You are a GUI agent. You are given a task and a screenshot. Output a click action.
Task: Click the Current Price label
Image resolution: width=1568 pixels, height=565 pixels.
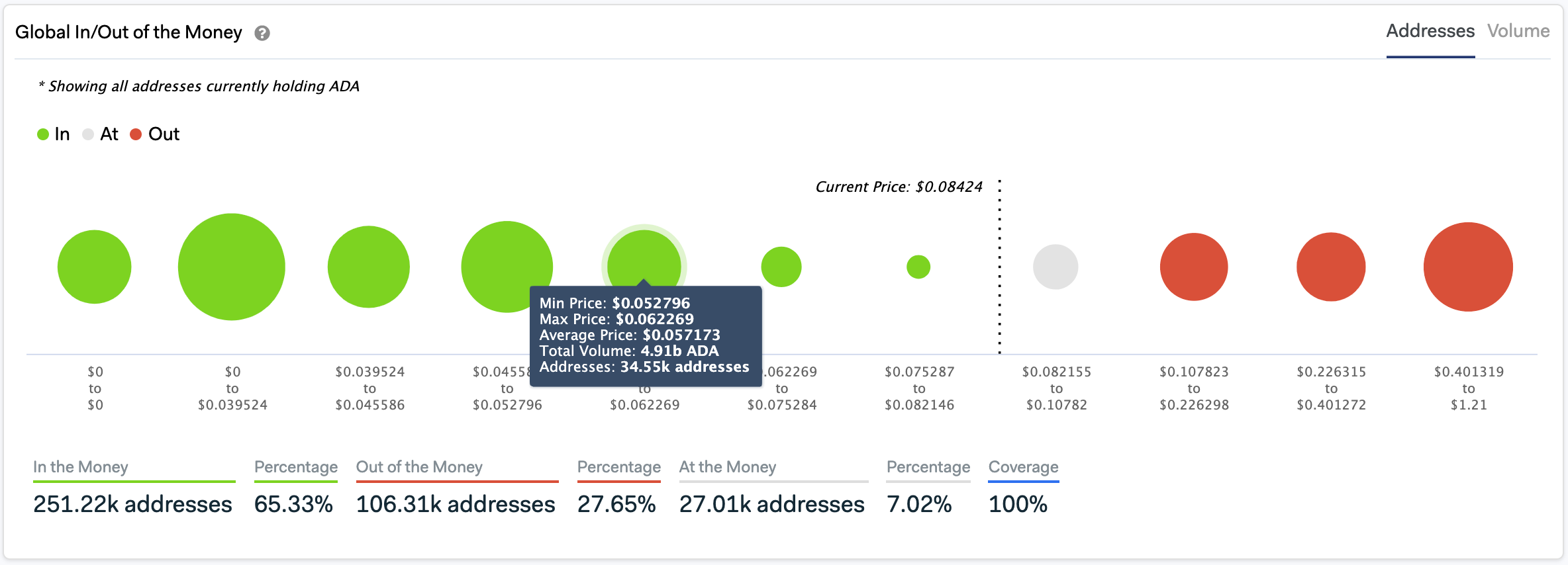point(899,187)
